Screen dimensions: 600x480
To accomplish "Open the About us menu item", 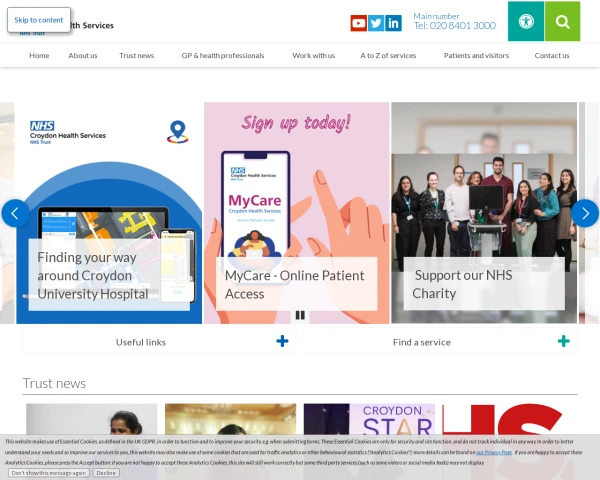I will coord(83,56).
